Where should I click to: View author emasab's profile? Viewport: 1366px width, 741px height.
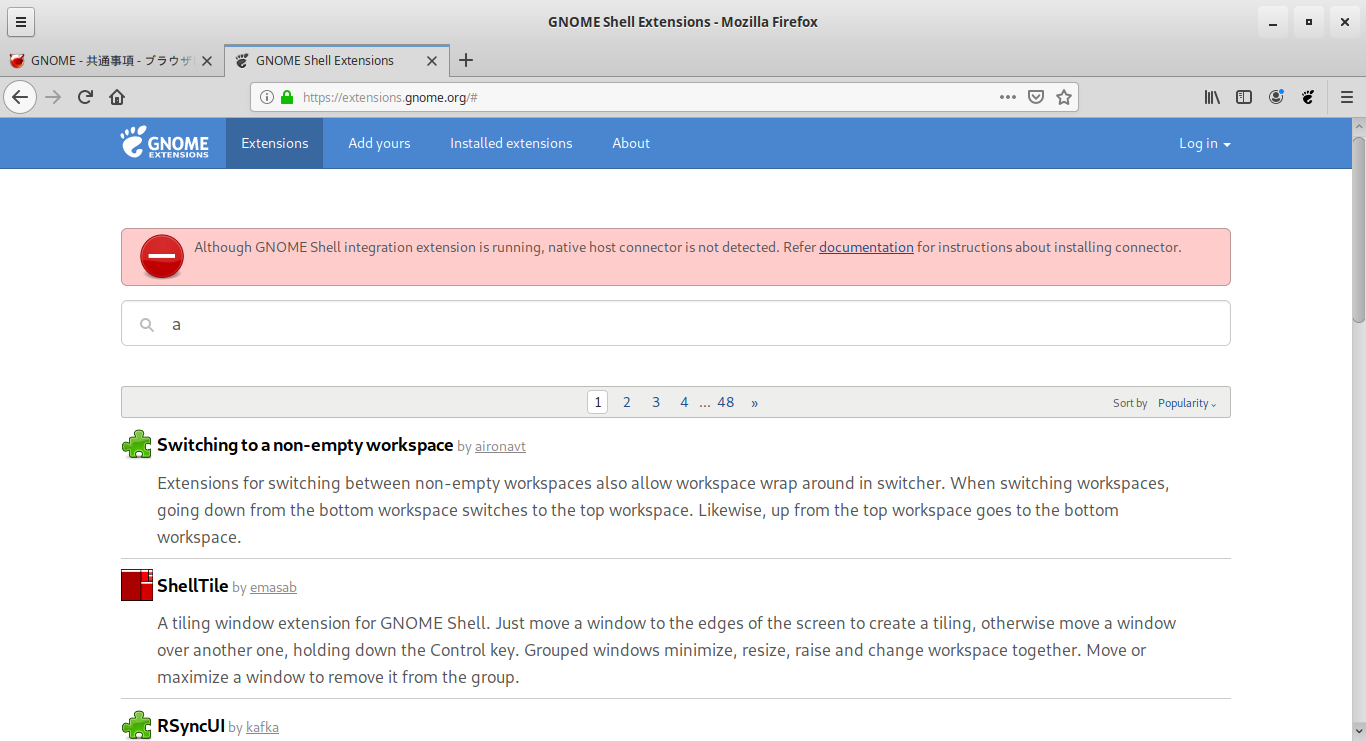tap(273, 587)
